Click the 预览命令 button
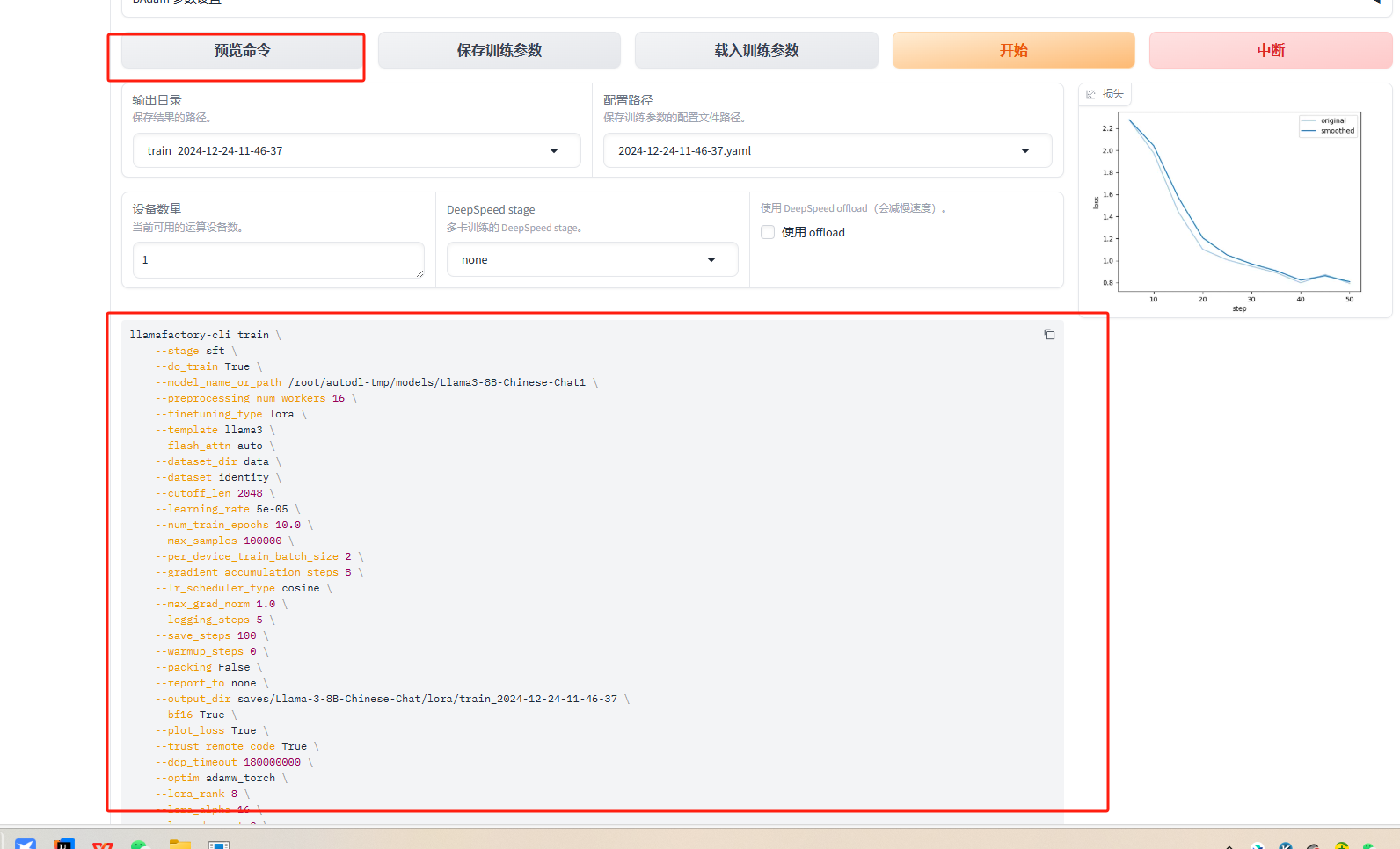The height and width of the screenshot is (849, 1400). (243, 51)
